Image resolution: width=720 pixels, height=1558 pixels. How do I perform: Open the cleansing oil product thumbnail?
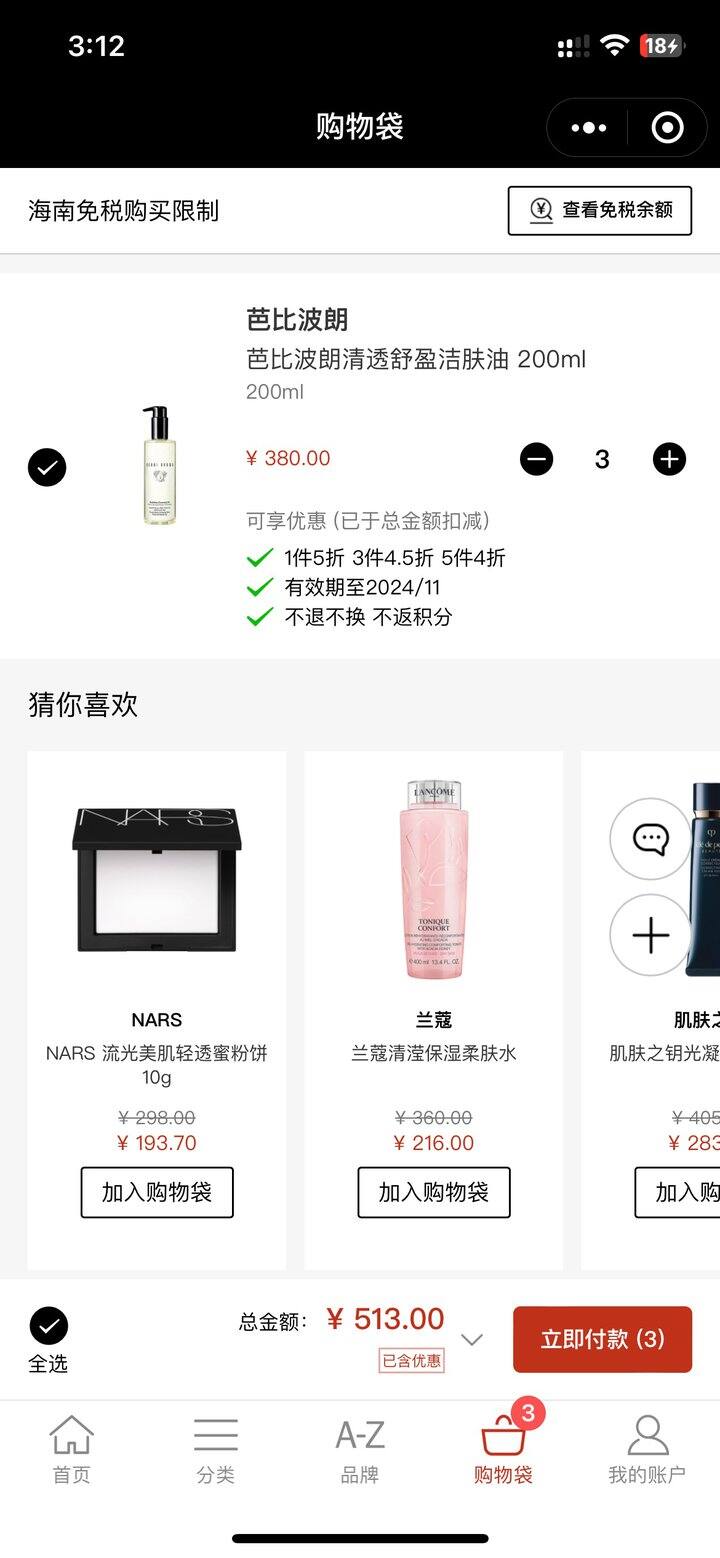(x=158, y=465)
